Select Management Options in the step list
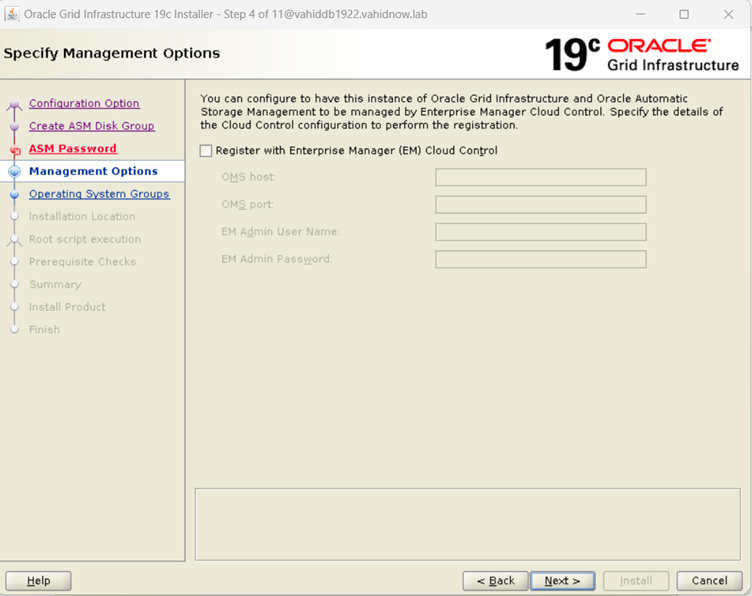This screenshot has width=752, height=596. coord(93,172)
